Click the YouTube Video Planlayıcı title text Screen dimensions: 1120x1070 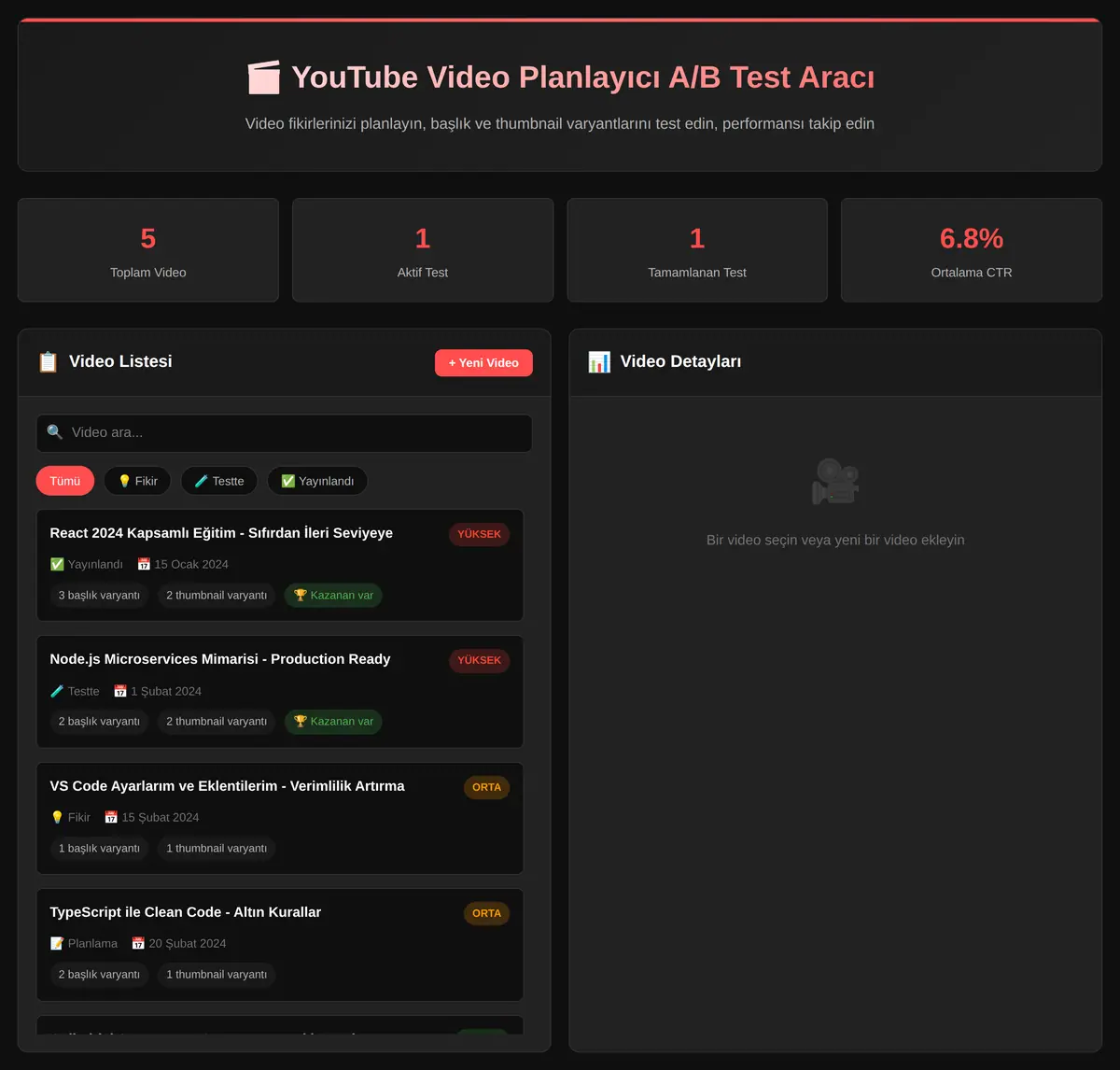[583, 77]
